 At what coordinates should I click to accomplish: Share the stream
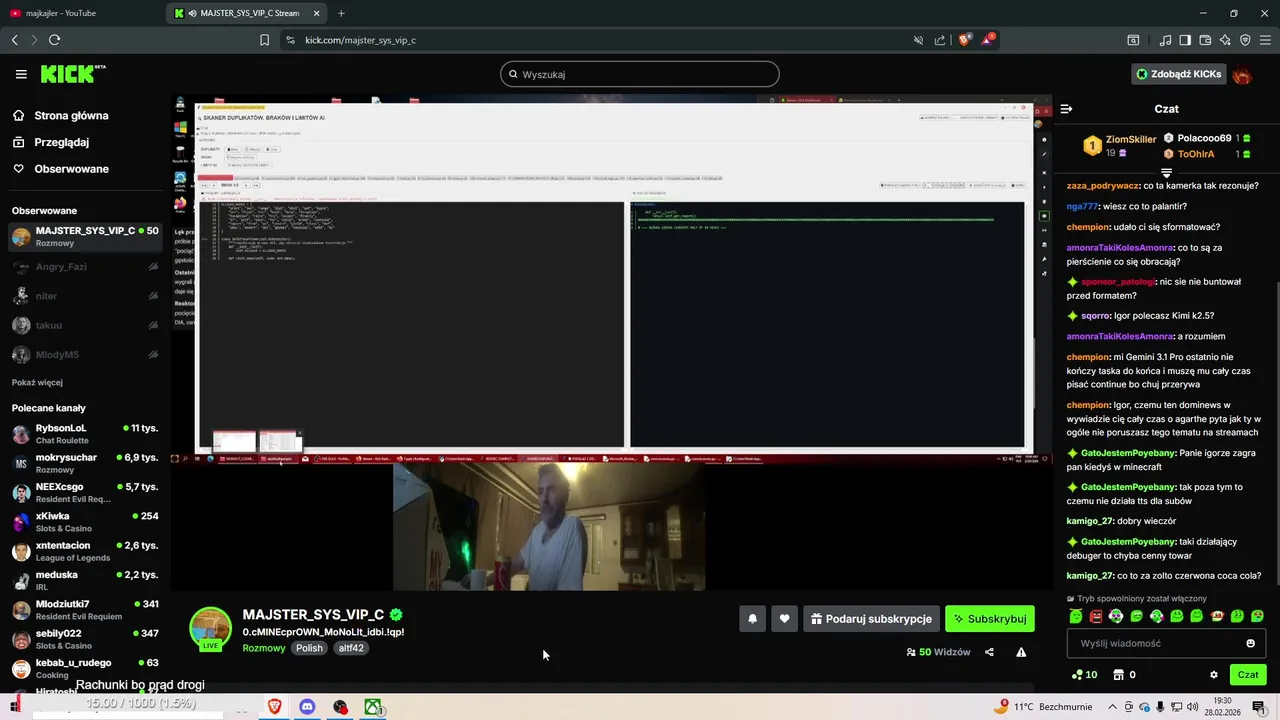(989, 652)
